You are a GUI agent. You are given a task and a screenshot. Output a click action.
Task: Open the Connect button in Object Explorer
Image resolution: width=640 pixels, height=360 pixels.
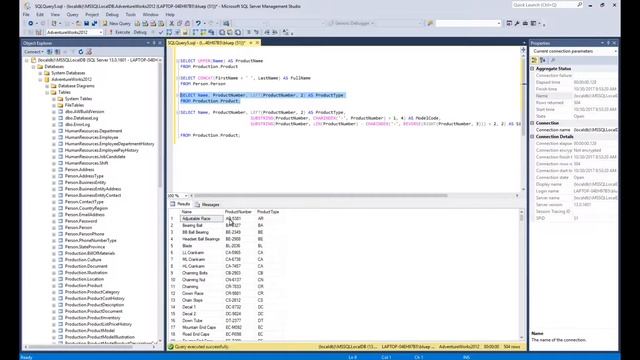pos(33,52)
